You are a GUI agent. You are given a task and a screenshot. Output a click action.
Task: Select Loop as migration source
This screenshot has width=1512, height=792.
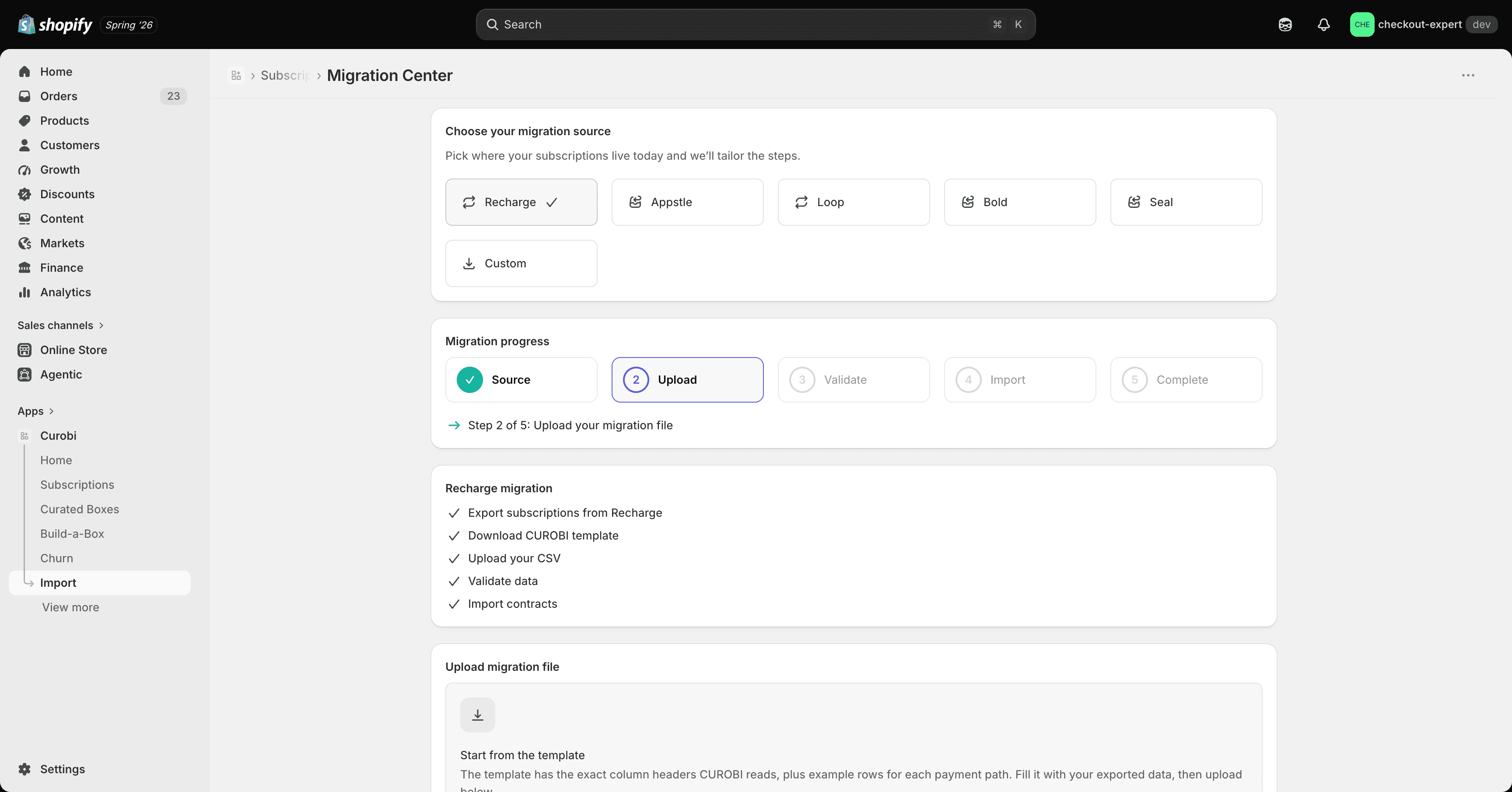click(x=854, y=202)
